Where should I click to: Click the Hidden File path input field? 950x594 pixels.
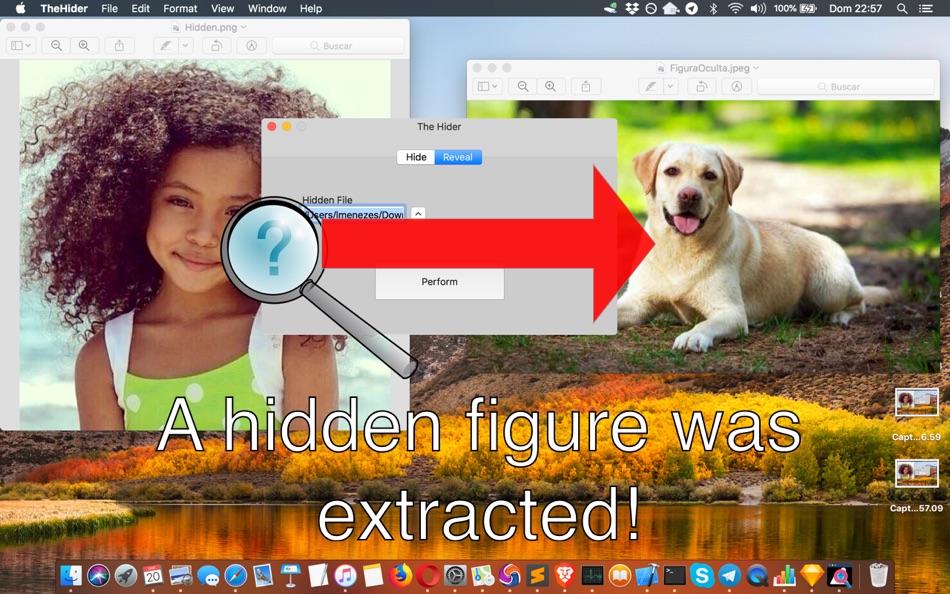click(x=354, y=213)
